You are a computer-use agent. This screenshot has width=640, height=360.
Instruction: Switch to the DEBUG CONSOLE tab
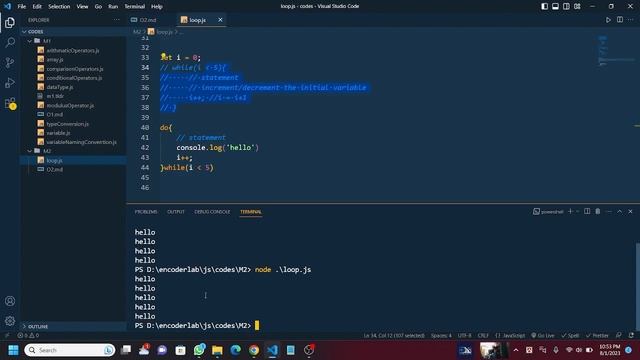[x=212, y=212]
